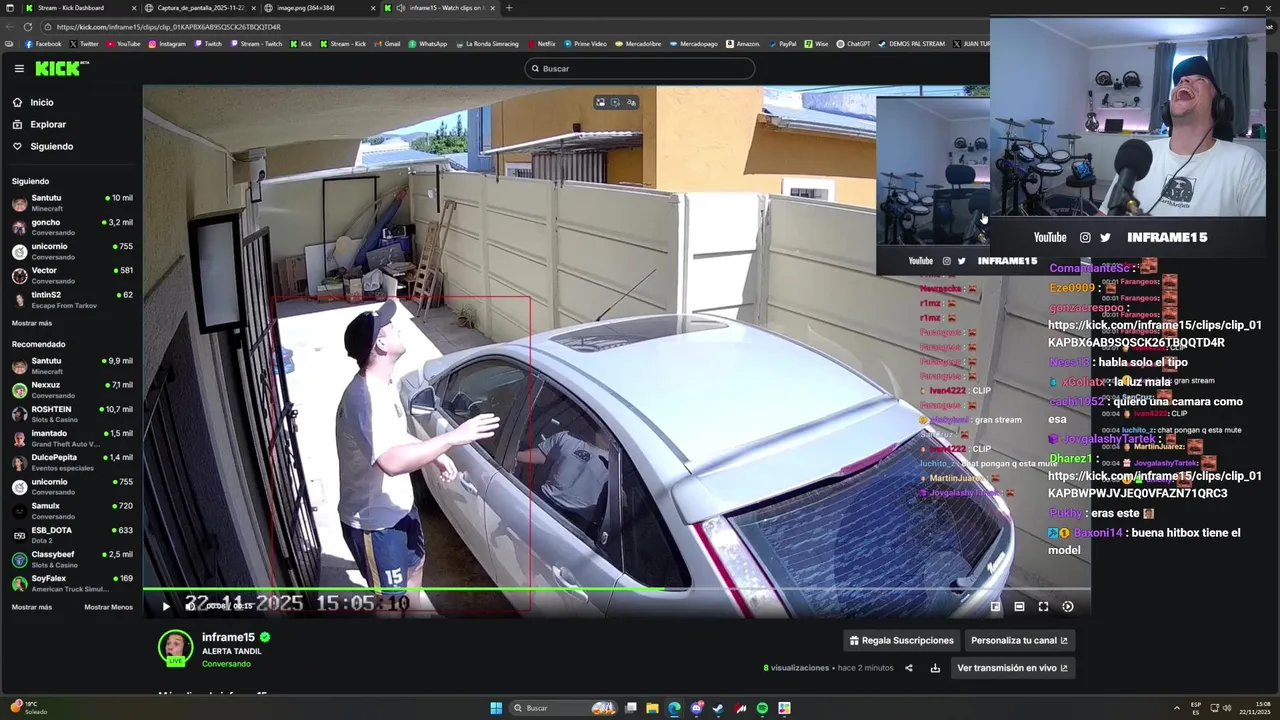
Task: Go to Inicio in sidebar
Action: (x=42, y=102)
